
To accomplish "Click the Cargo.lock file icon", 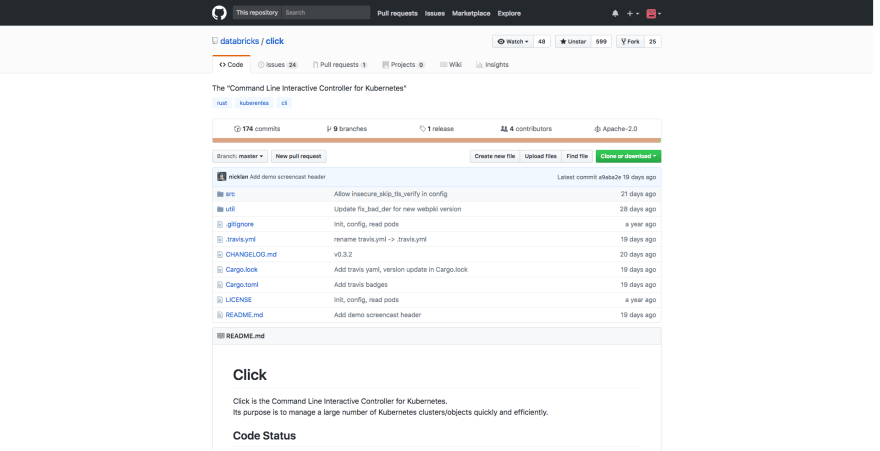I will click(x=220, y=270).
